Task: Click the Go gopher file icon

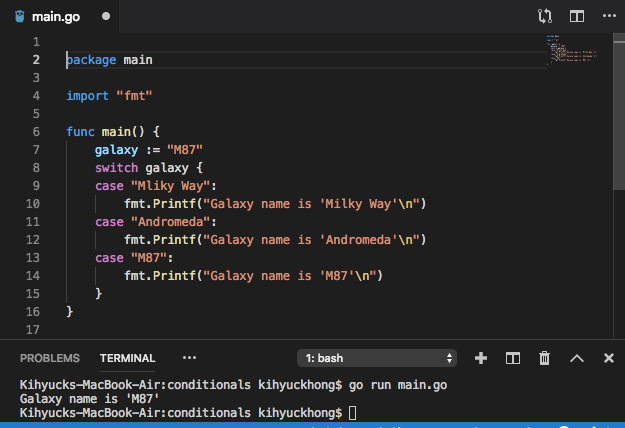Action: [x=20, y=16]
